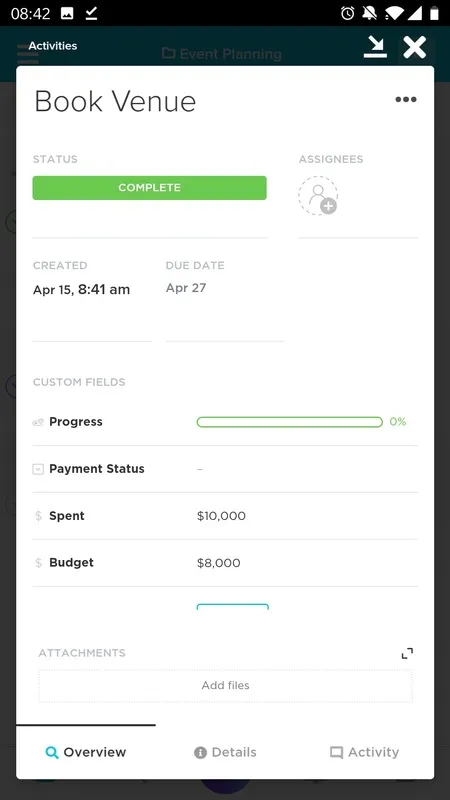Tap the Activity chat bubble icon

(336, 753)
